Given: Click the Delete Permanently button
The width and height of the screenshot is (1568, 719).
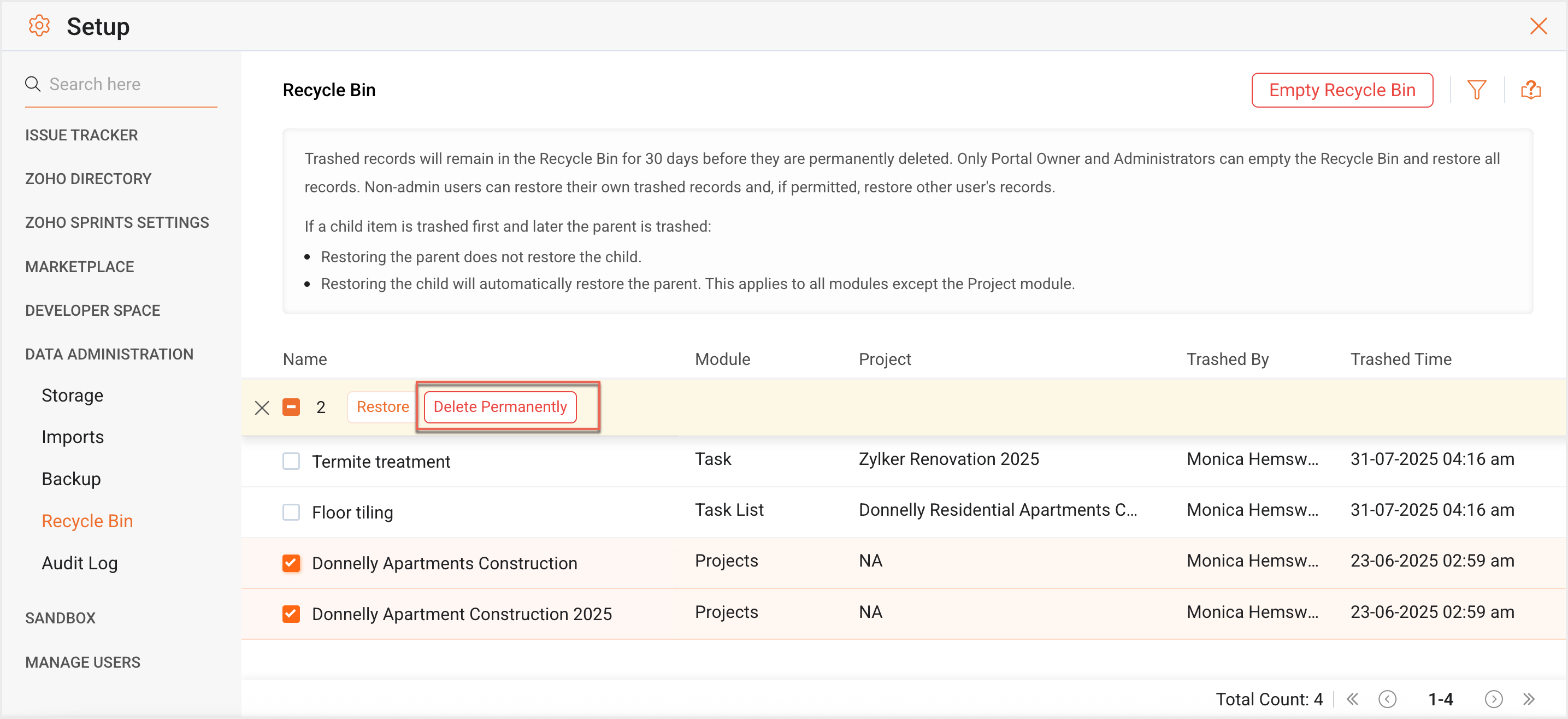Looking at the screenshot, I should tap(500, 406).
